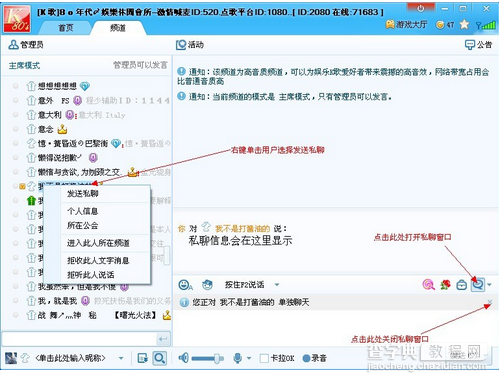The height and width of the screenshot is (373, 499).
Task: Send a red rose flower icon
Action: [445, 285]
